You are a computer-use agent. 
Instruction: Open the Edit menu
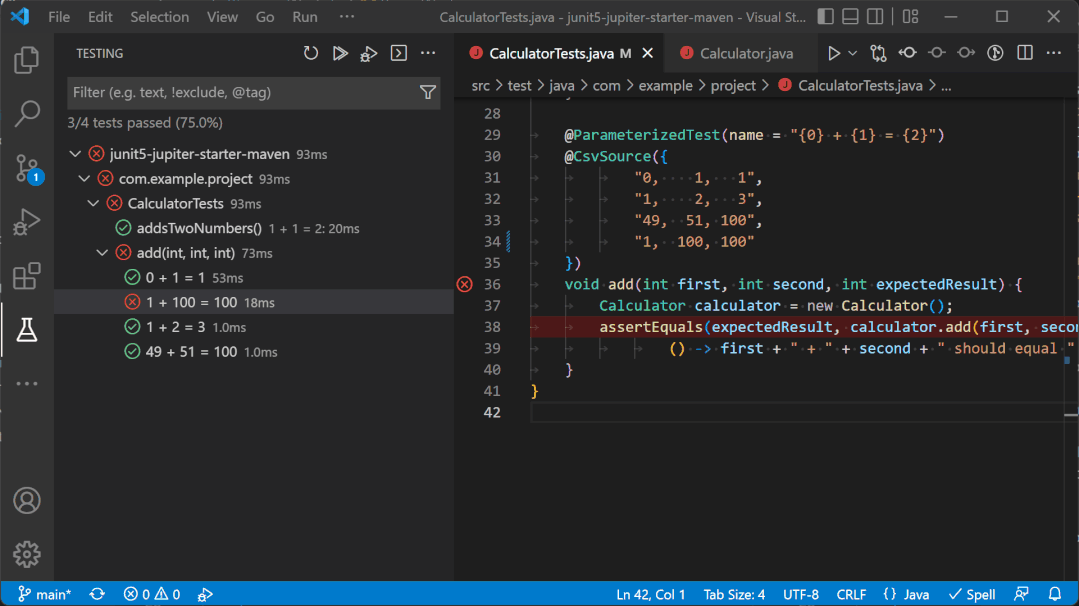(x=100, y=17)
